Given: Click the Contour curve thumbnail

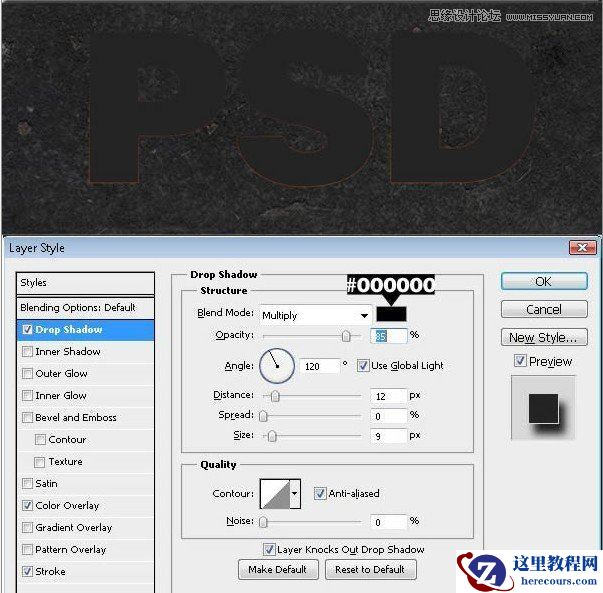Looking at the screenshot, I should tap(275, 494).
